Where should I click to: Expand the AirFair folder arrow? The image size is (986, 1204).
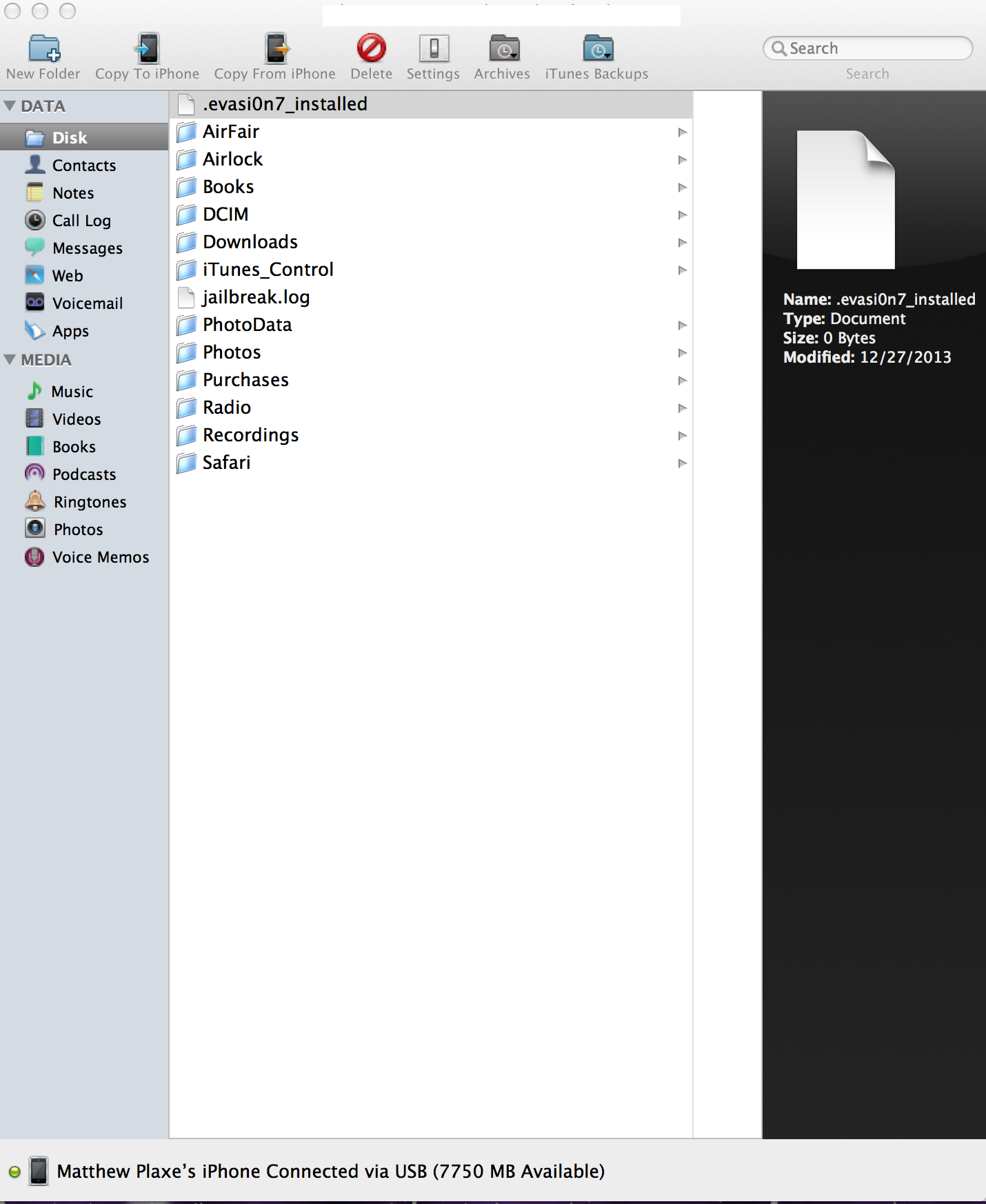[x=683, y=132]
